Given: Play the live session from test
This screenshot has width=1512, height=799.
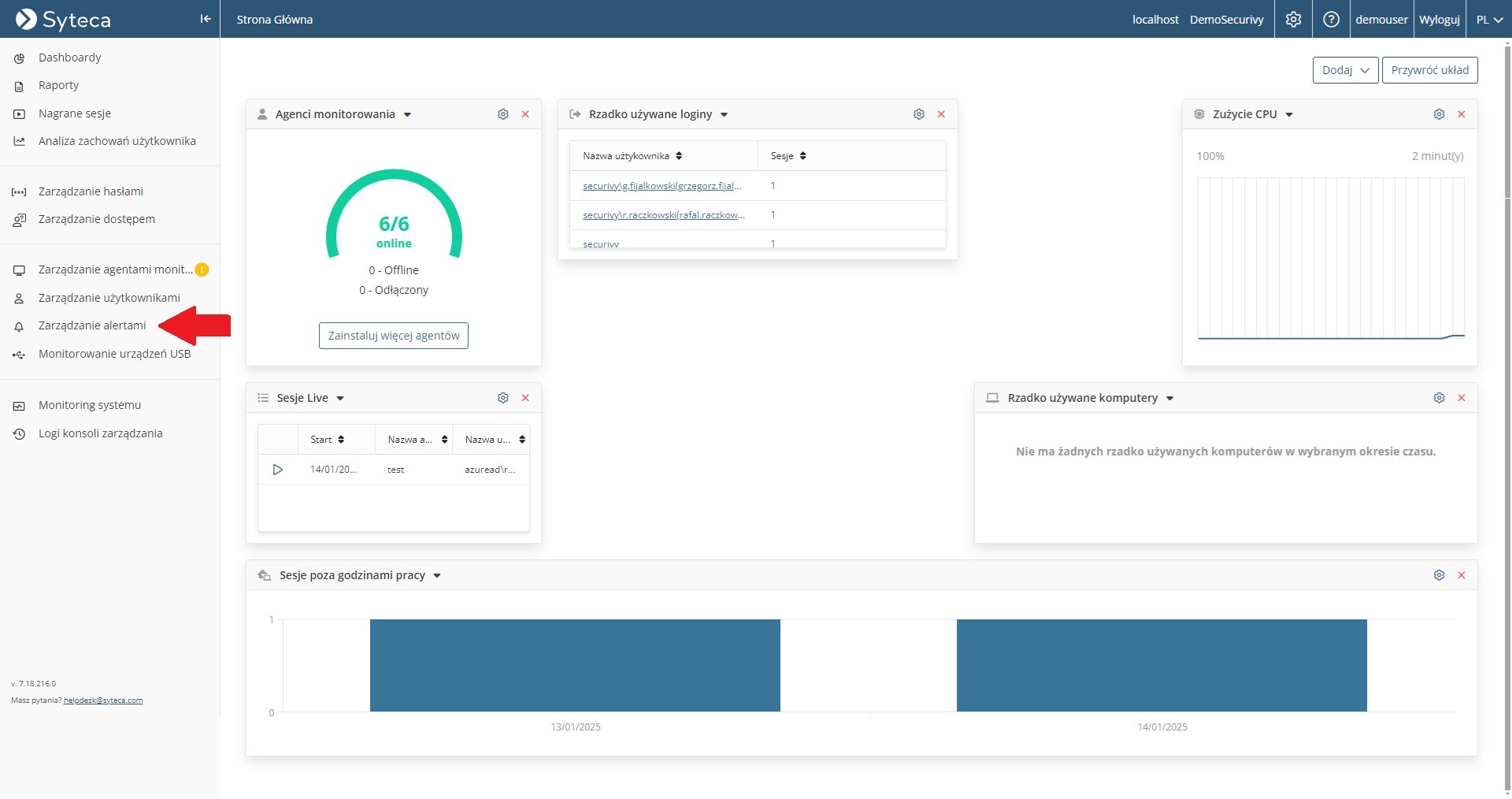Looking at the screenshot, I should 277,470.
